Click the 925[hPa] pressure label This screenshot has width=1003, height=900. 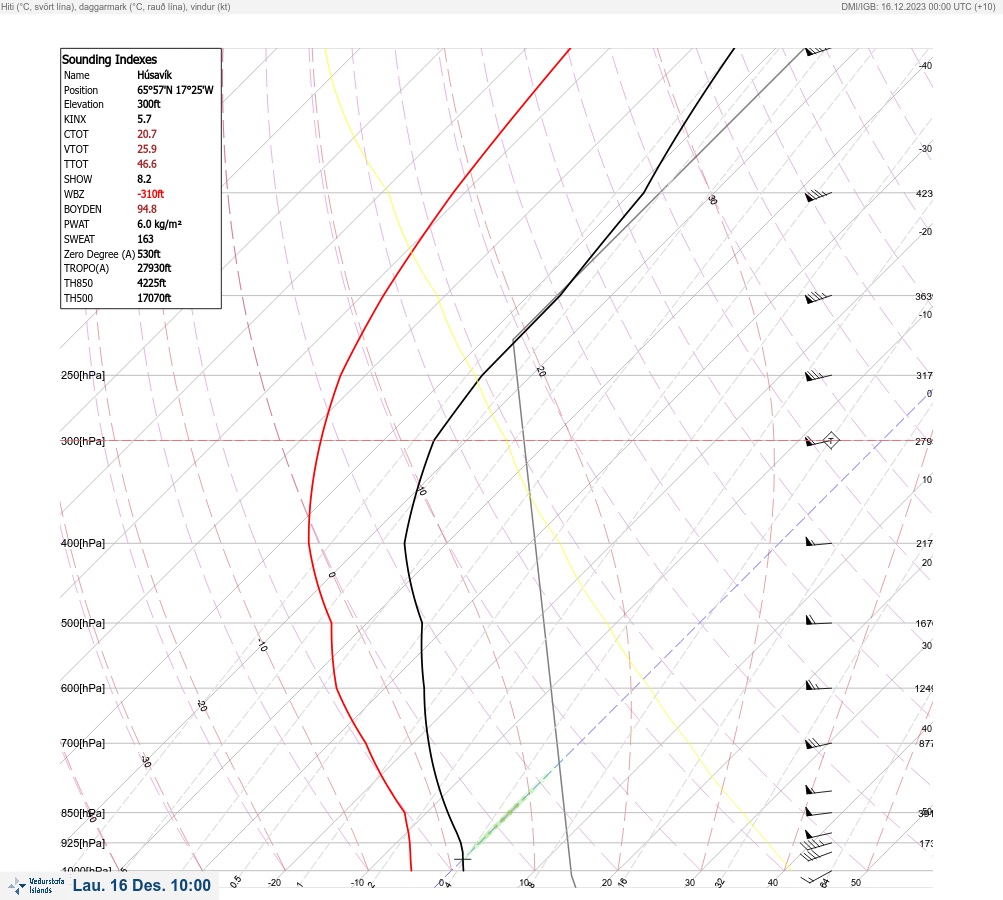pyautogui.click(x=83, y=843)
